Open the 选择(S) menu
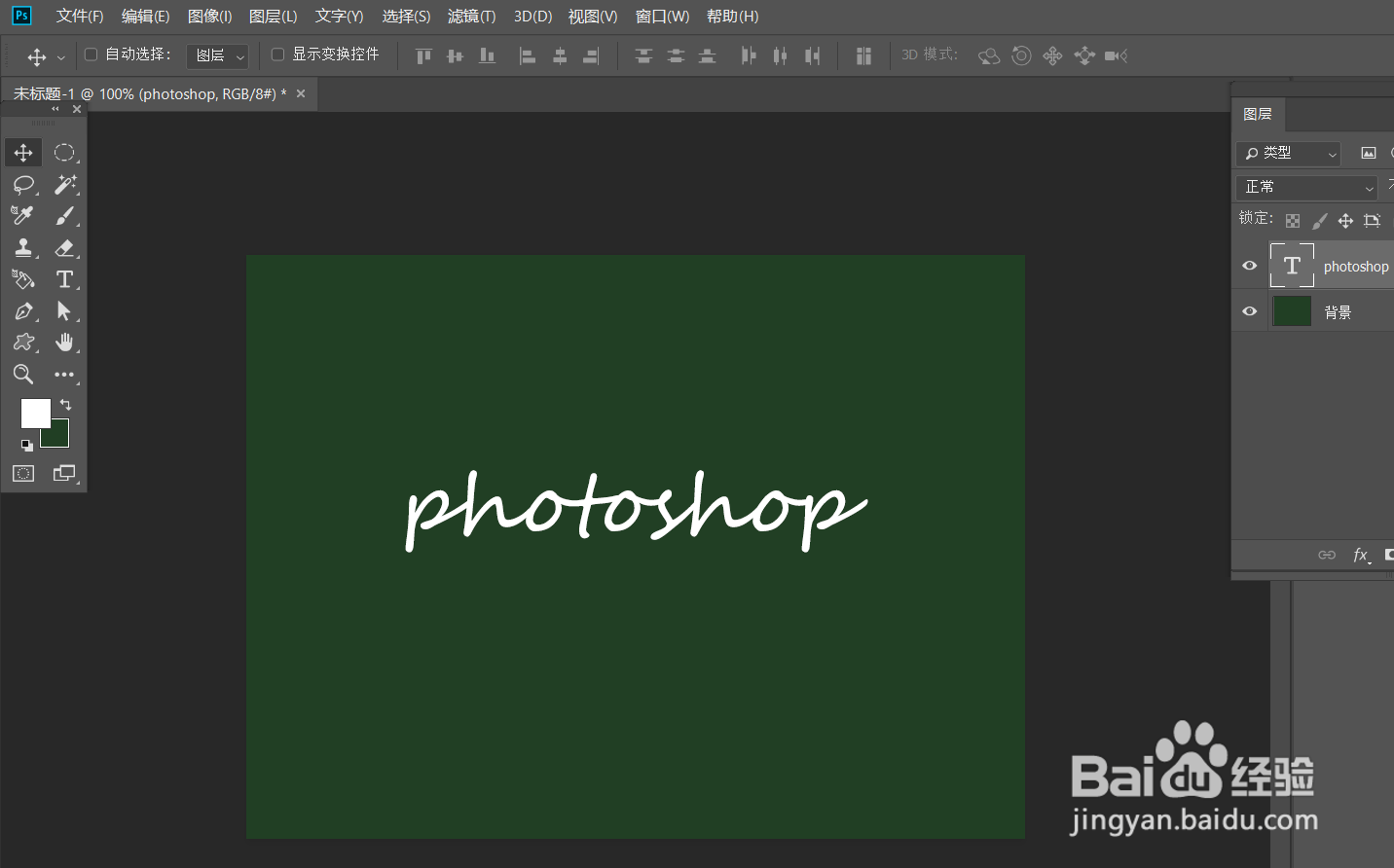The image size is (1394, 868). [406, 17]
